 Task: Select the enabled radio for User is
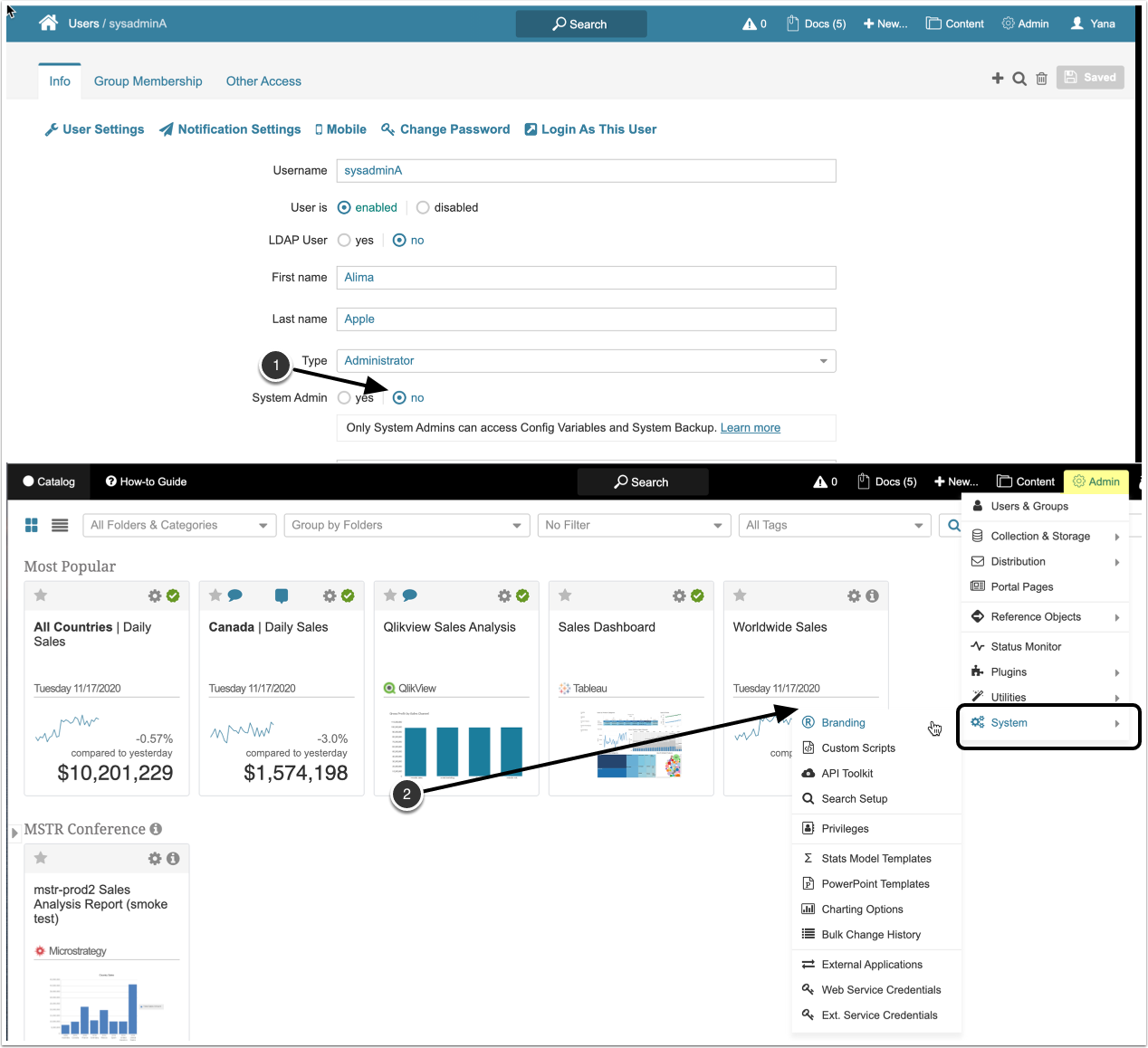click(x=344, y=207)
